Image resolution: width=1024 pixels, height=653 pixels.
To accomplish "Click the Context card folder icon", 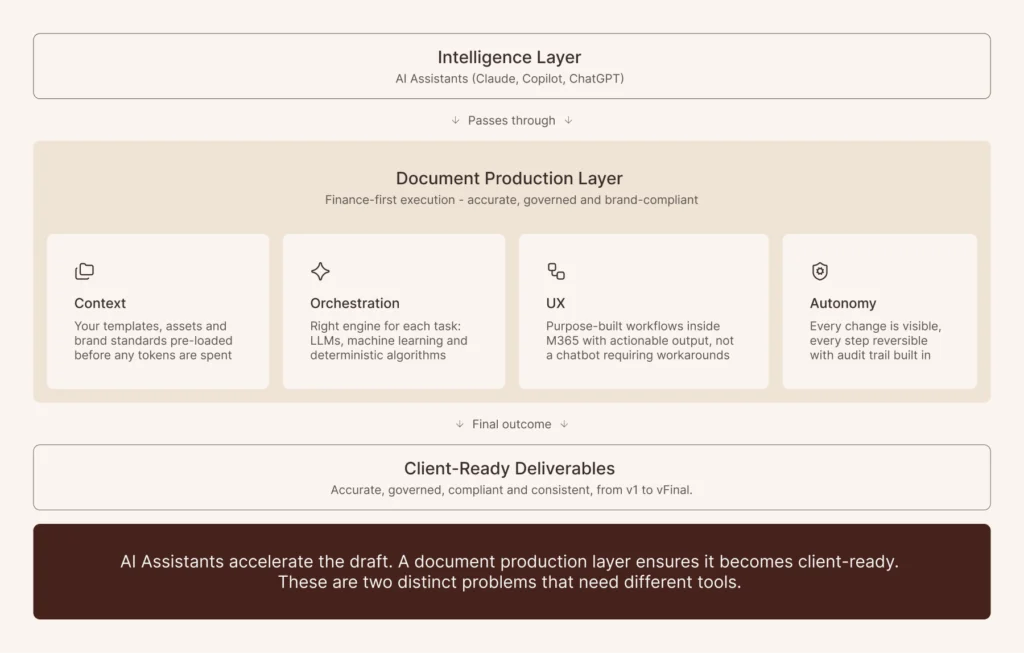I will tap(84, 271).
